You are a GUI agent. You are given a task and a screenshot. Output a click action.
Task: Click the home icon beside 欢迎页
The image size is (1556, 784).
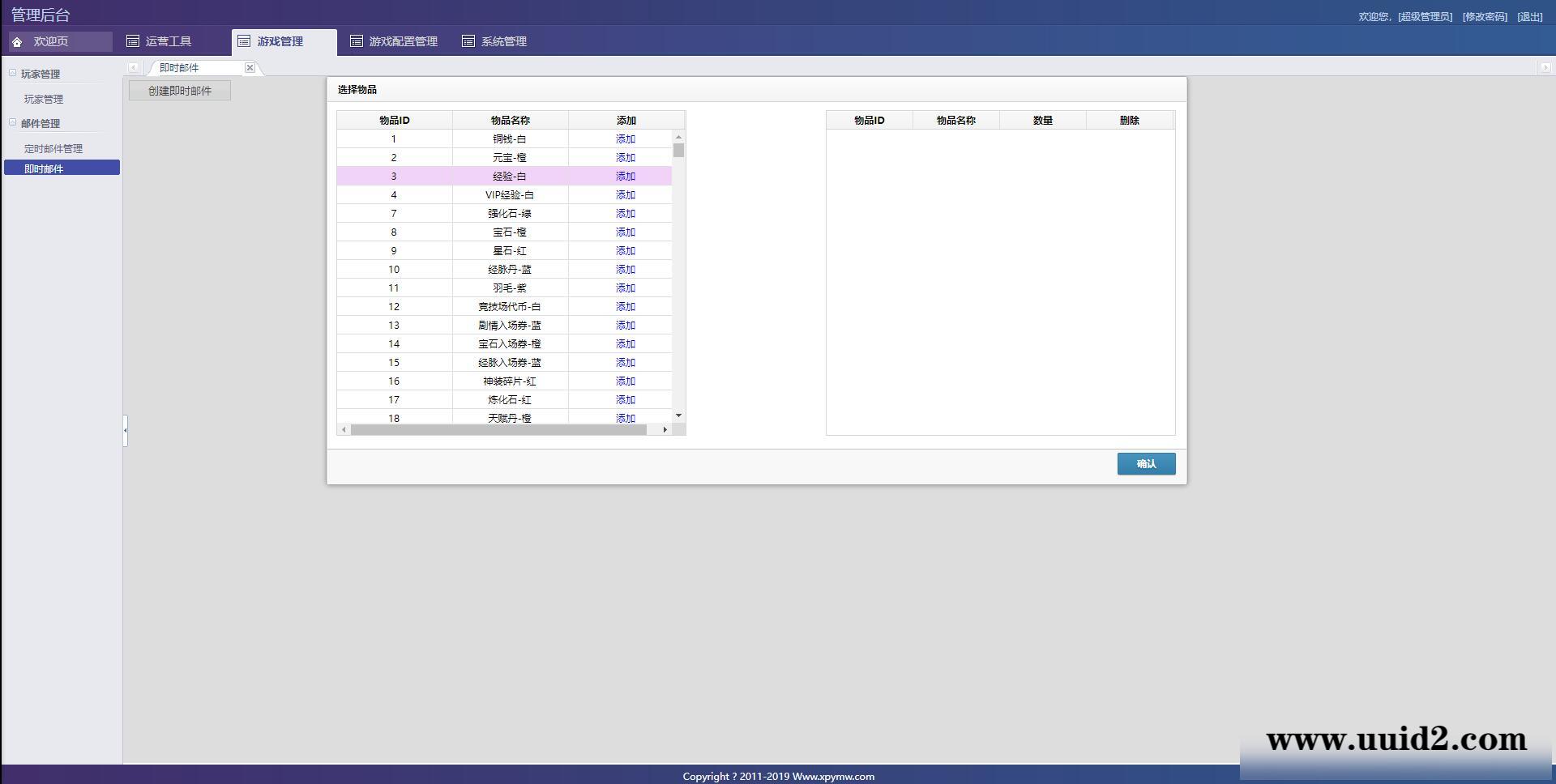(x=17, y=42)
